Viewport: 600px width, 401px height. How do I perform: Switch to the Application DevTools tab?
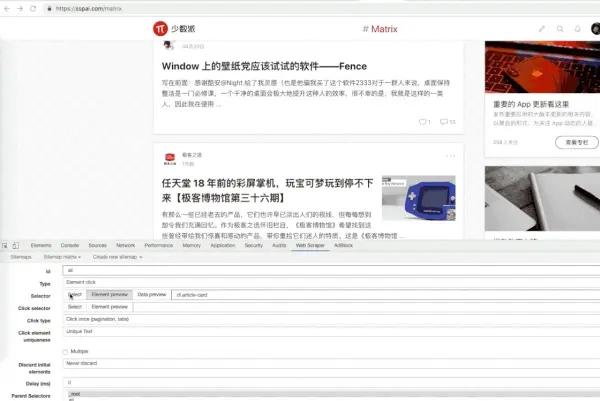point(223,245)
